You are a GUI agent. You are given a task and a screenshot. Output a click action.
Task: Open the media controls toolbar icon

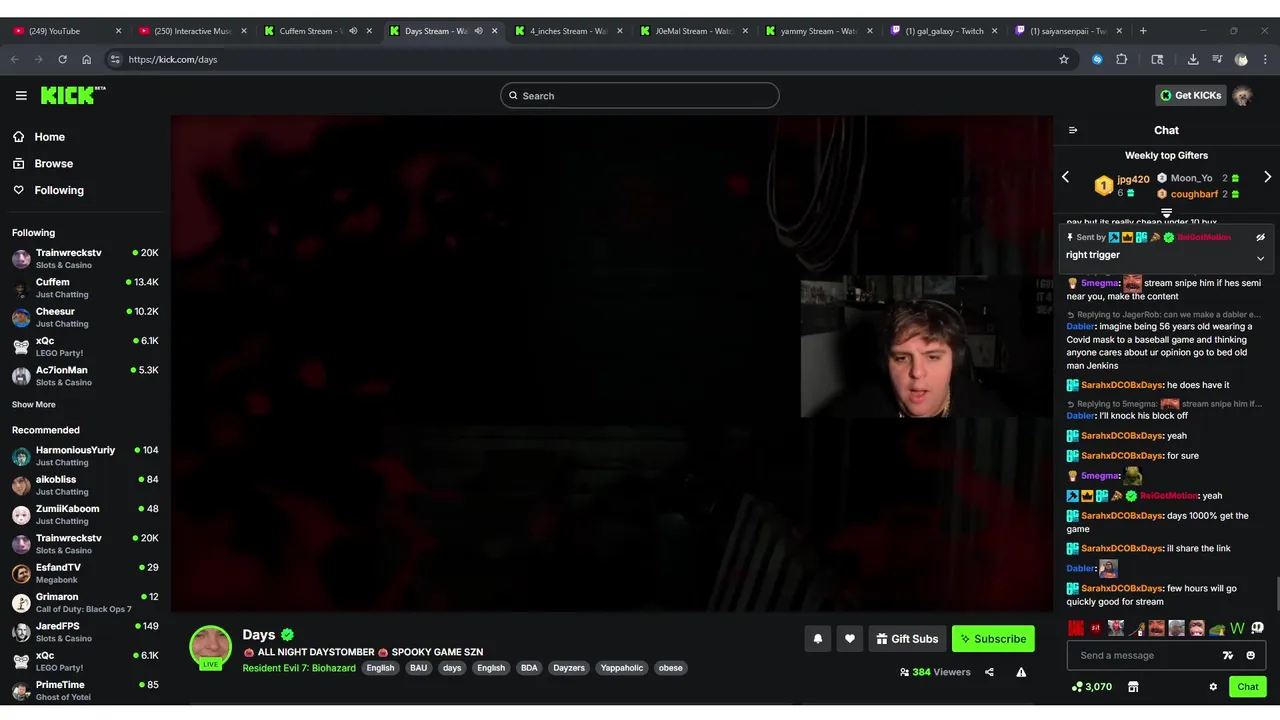(1217, 59)
